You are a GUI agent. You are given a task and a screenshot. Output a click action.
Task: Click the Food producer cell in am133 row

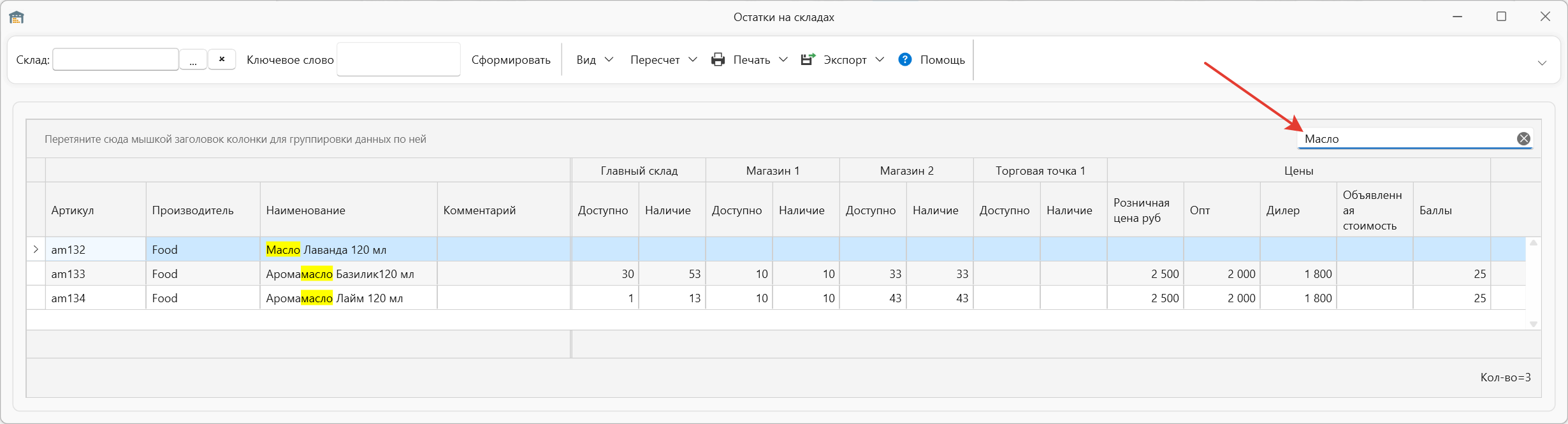point(203,274)
